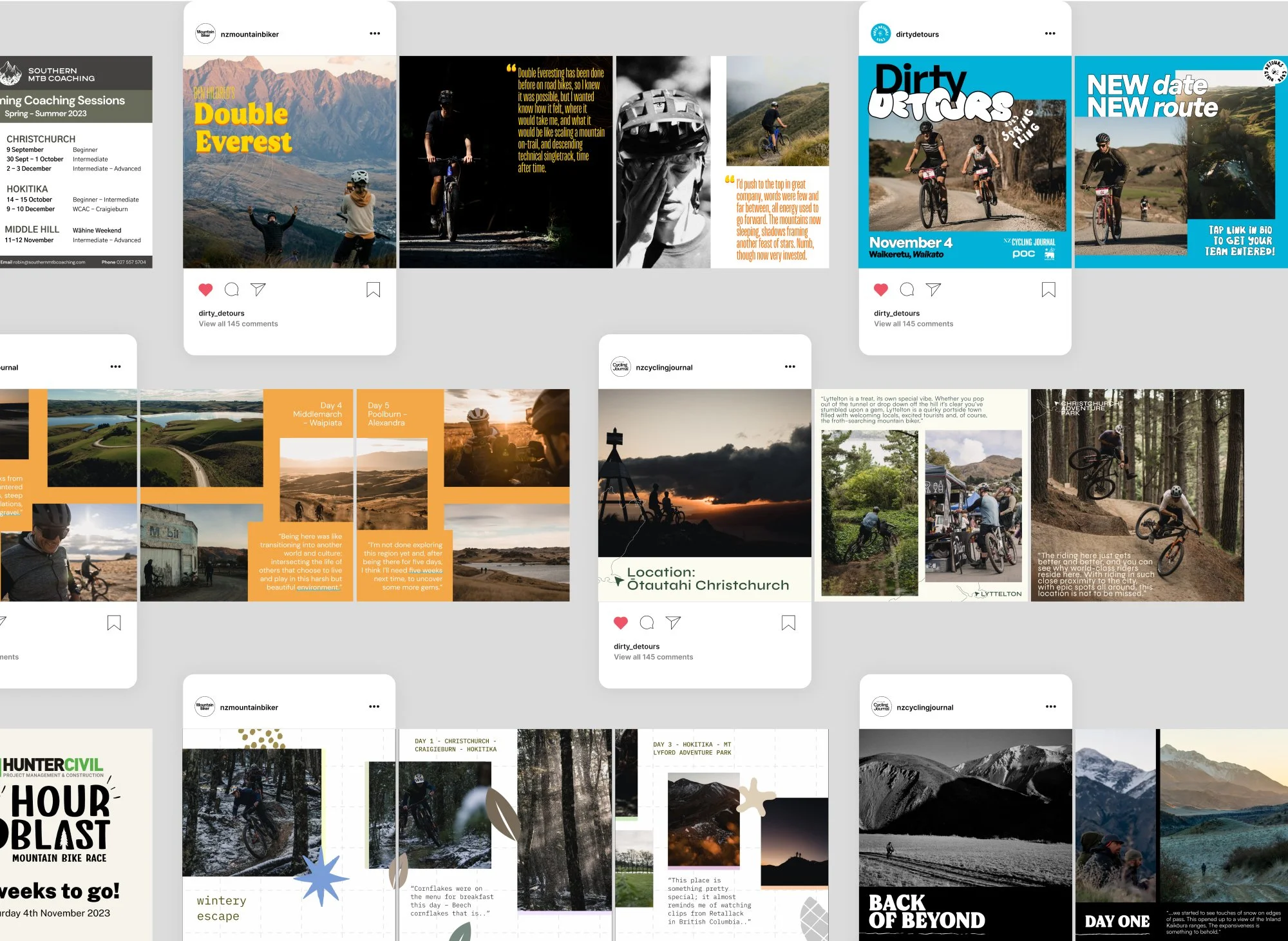Open the Day 3 Hokitika Mt Lyford slide

722,835
